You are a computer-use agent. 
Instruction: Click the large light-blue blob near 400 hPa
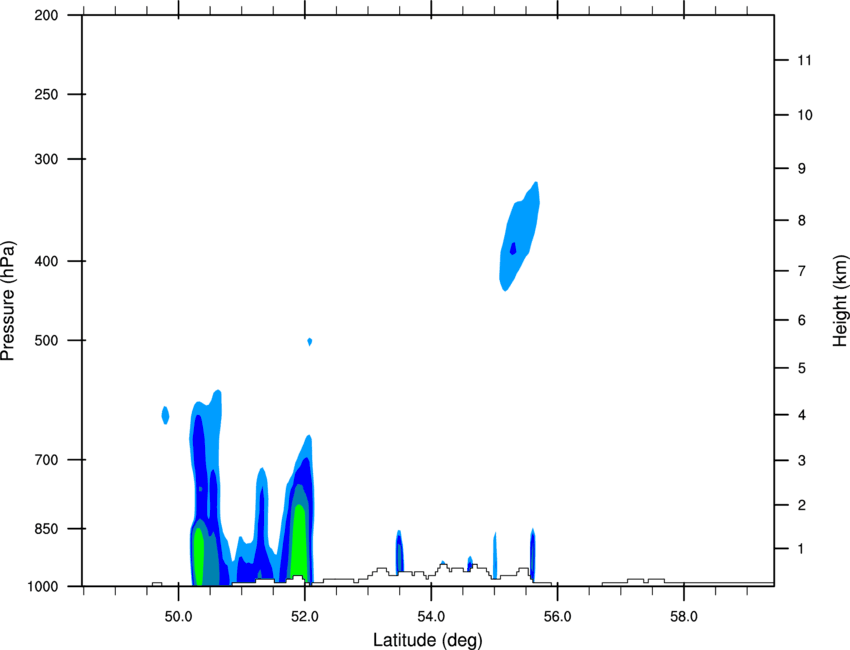519,236
